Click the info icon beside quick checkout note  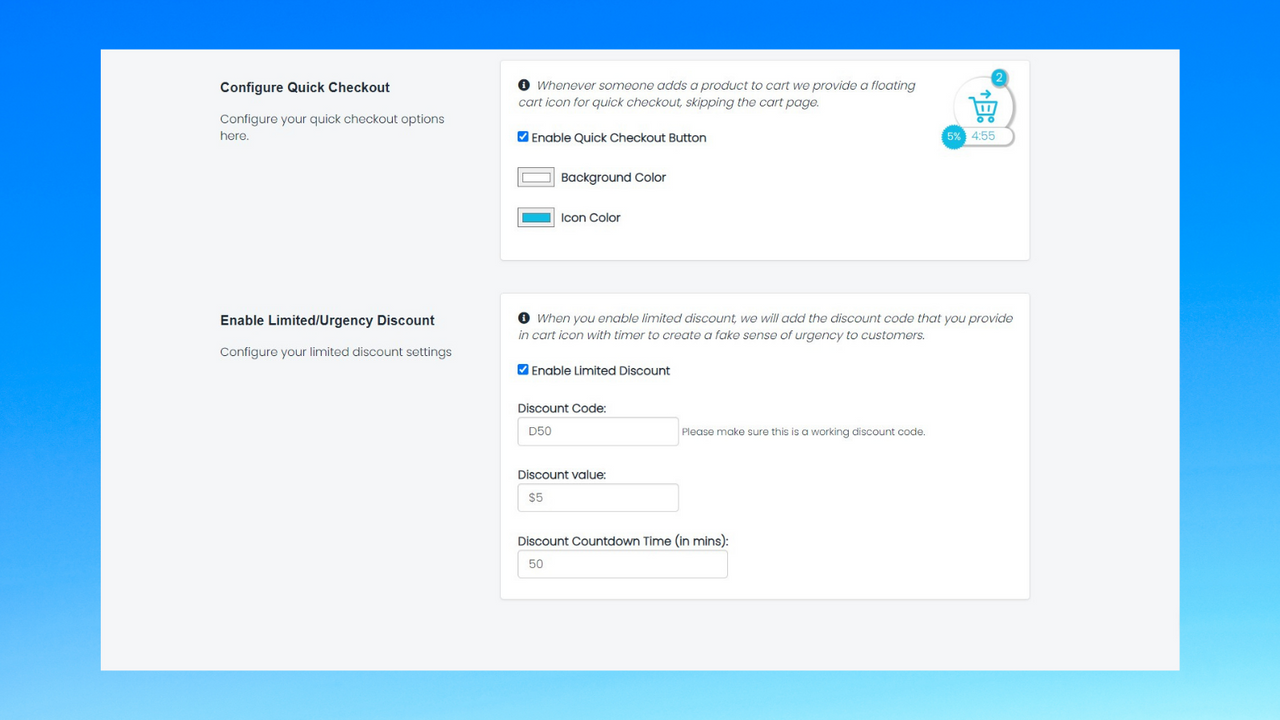click(x=524, y=85)
